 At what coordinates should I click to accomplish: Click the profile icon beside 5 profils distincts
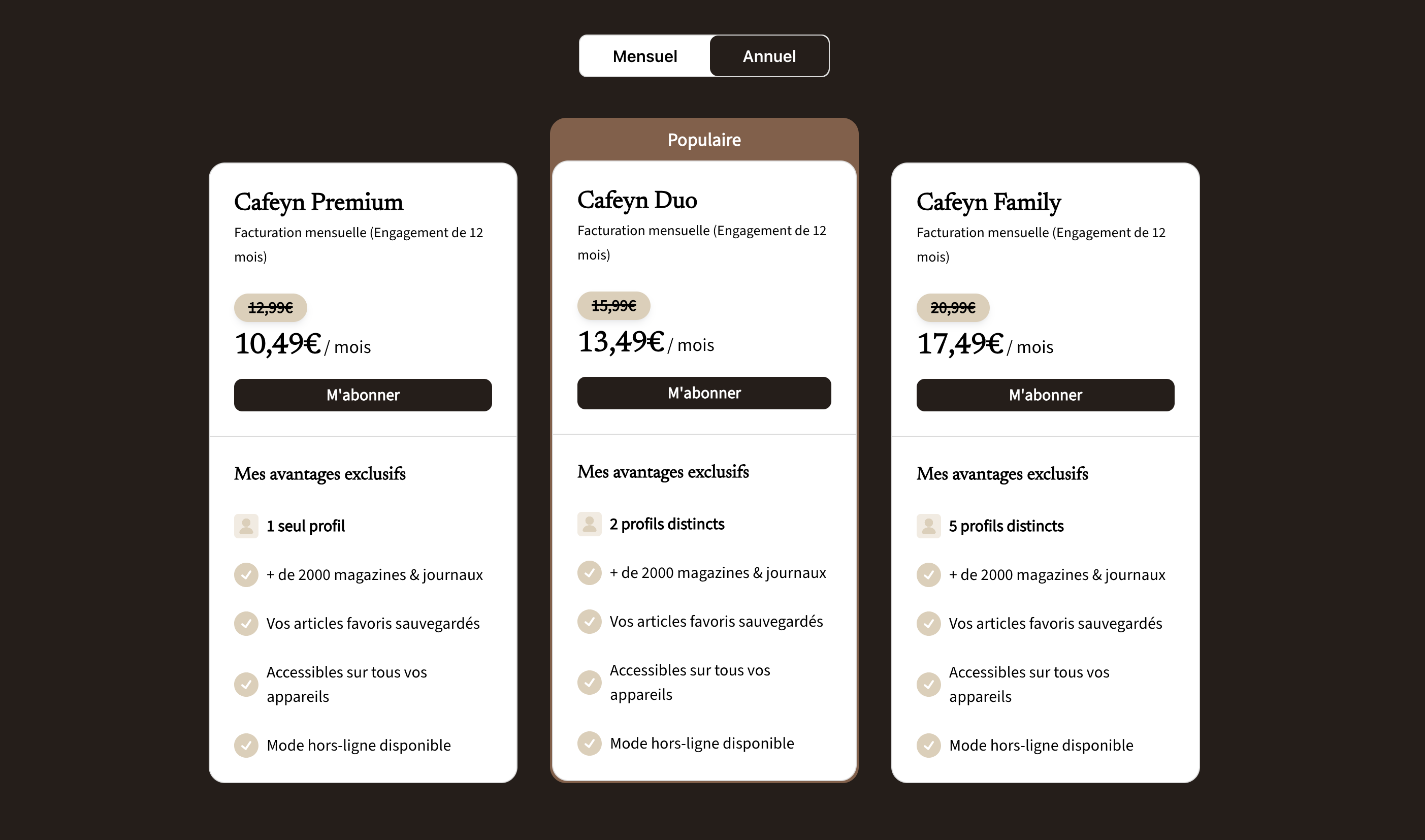[929, 526]
